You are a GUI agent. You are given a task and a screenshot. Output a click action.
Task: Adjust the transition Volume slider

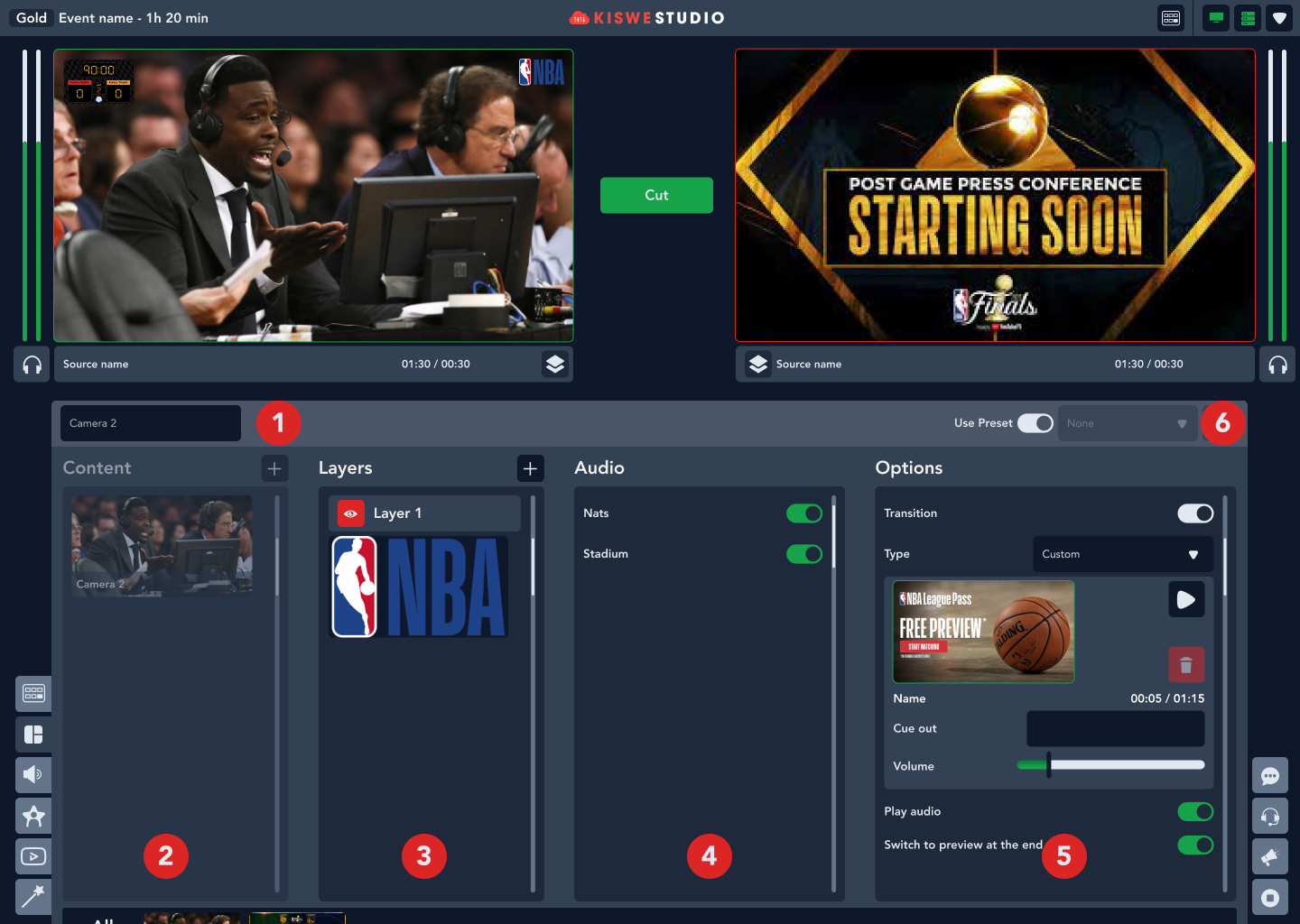tap(1111, 765)
